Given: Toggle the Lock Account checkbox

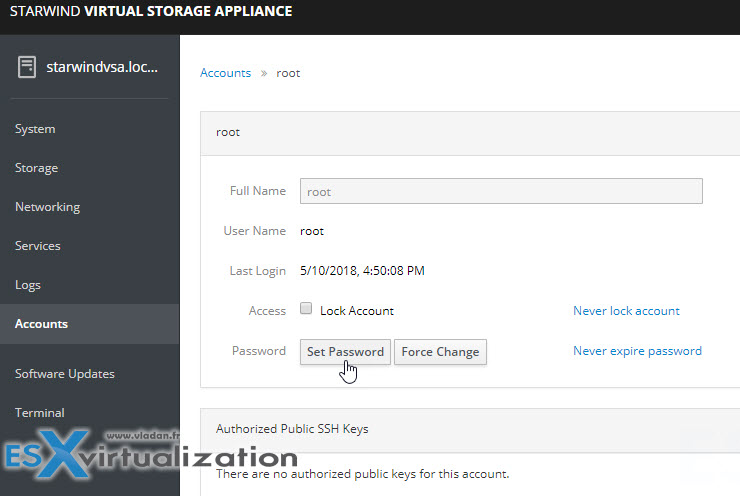Looking at the screenshot, I should [306, 309].
